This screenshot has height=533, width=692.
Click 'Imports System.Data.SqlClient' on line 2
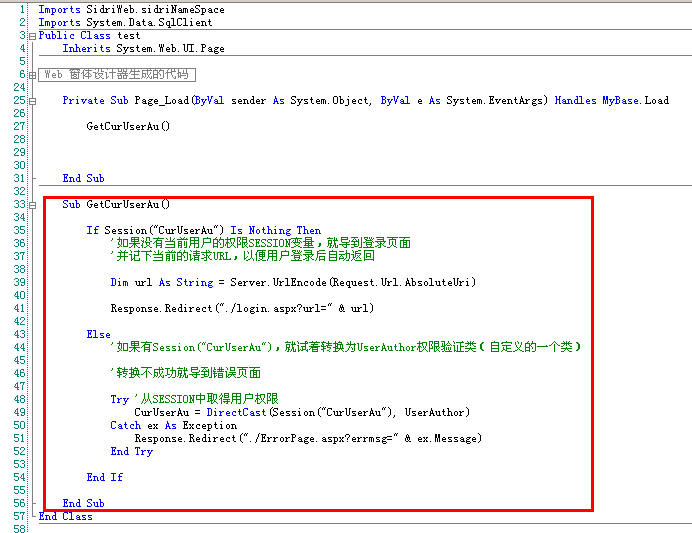125,22
